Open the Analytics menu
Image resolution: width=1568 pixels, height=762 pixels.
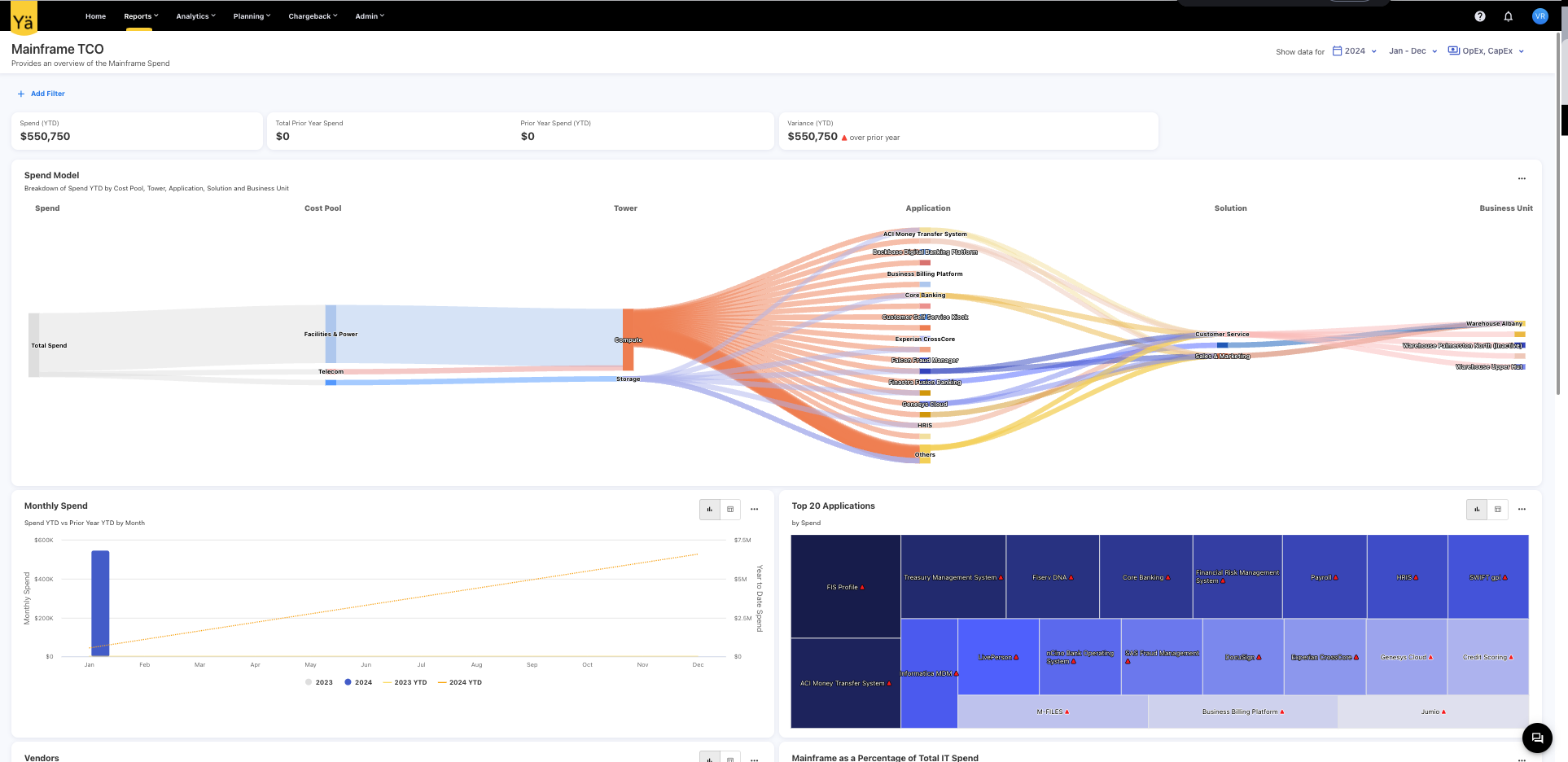195,16
